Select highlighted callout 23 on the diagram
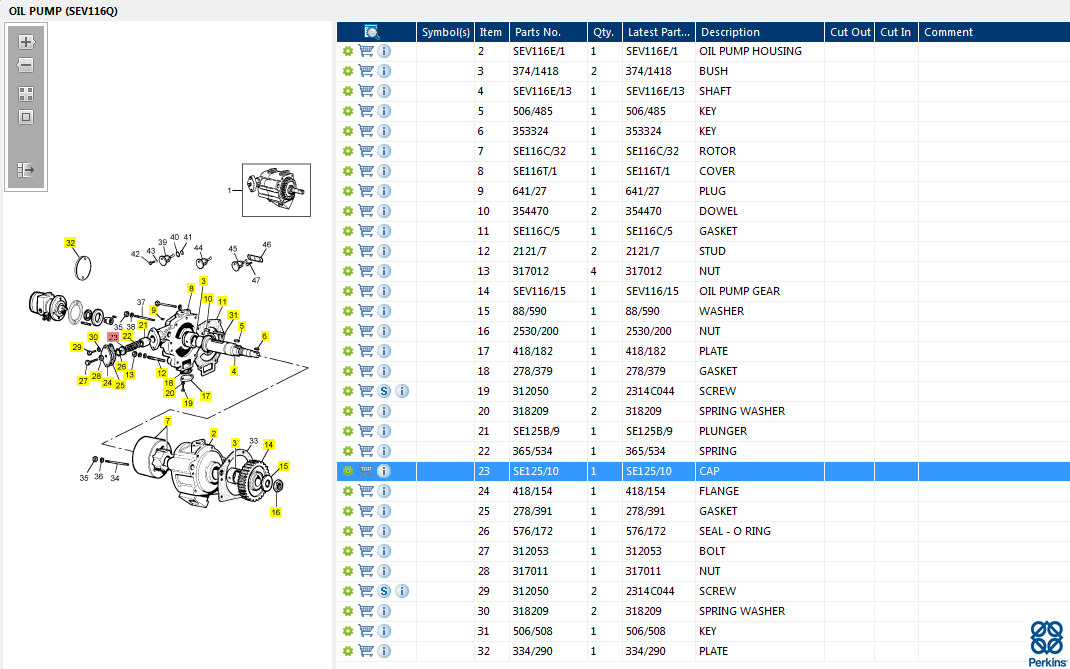This screenshot has width=1070, height=669. click(113, 337)
